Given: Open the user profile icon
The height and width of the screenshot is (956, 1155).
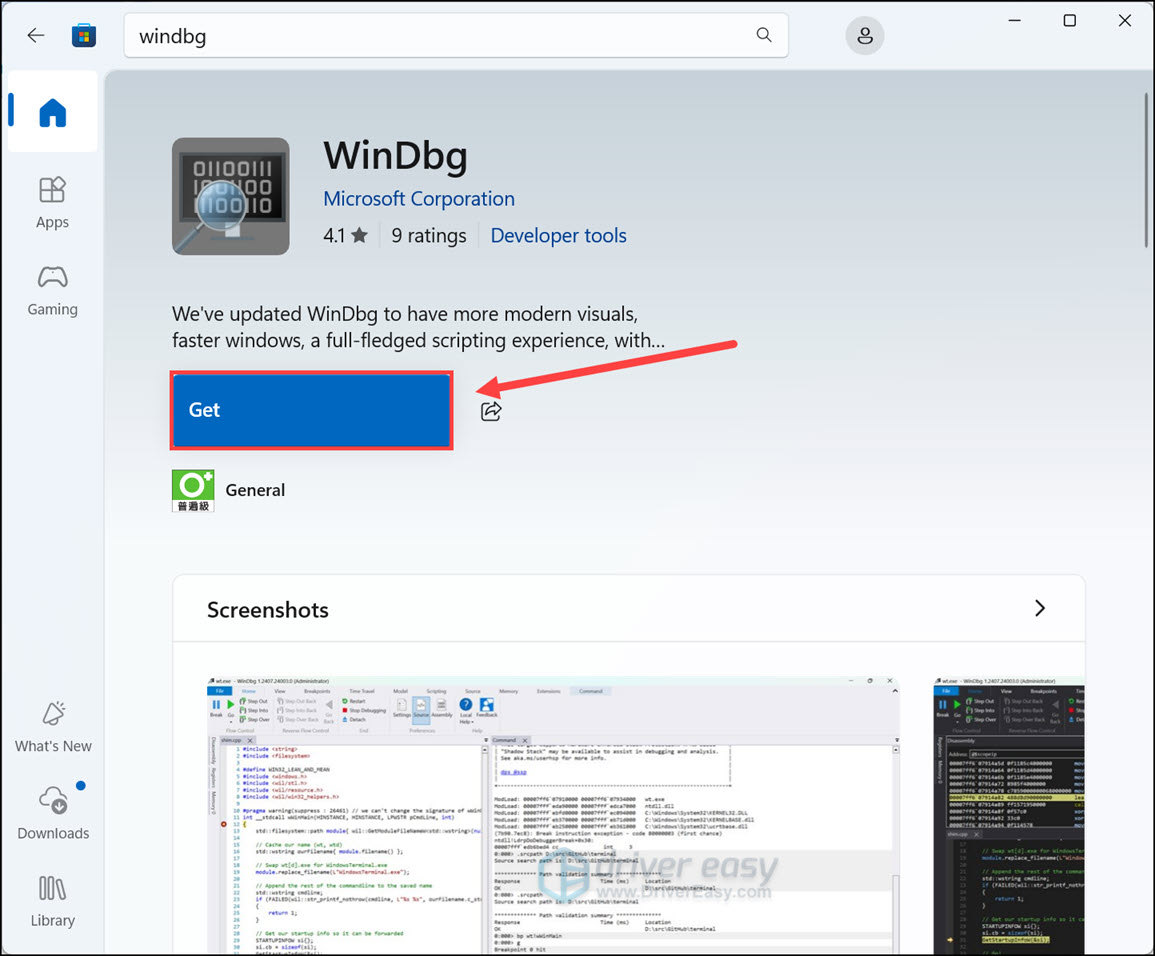Looking at the screenshot, I should [865, 35].
